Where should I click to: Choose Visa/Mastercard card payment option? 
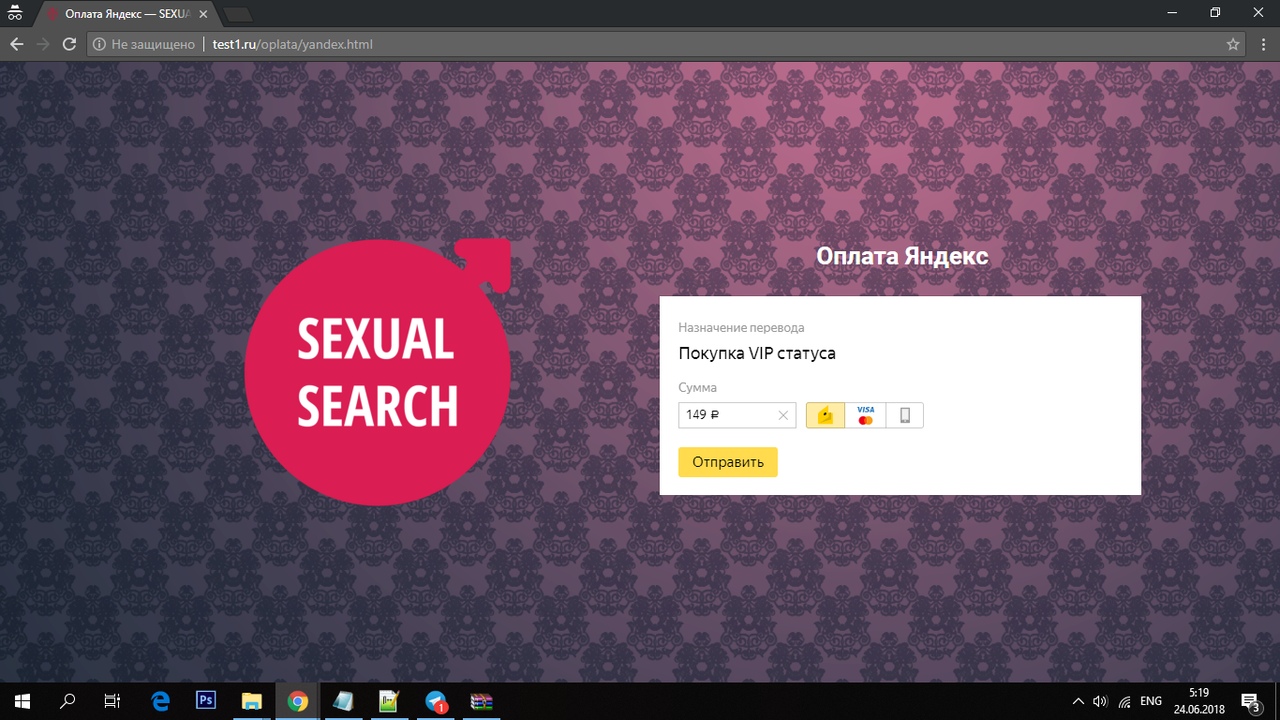click(865, 415)
